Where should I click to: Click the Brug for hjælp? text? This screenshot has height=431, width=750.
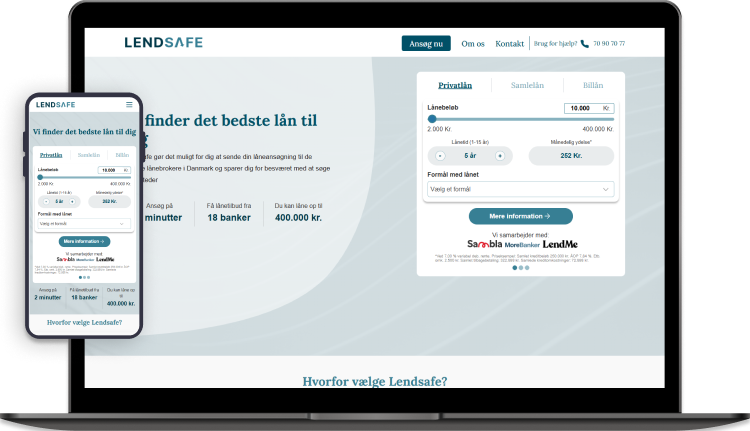click(555, 44)
